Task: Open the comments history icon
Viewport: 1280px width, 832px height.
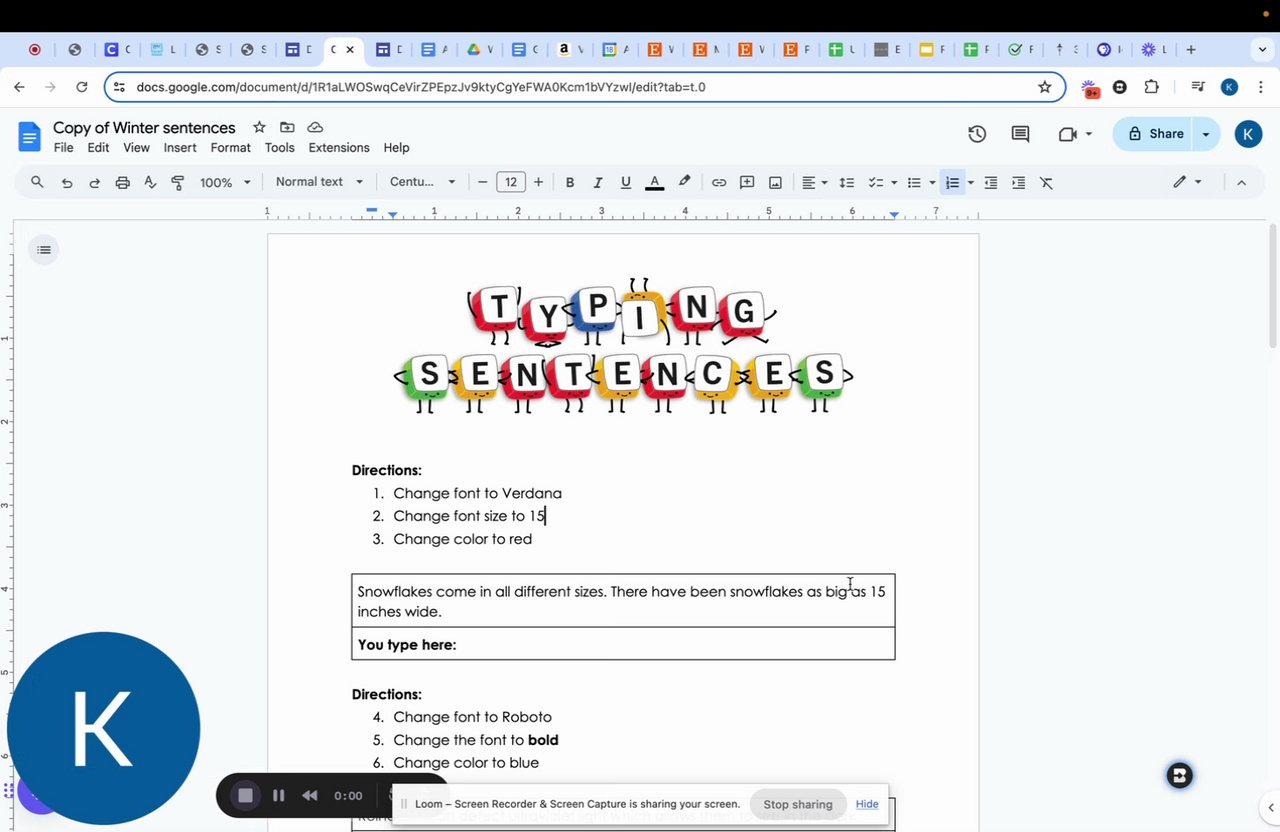Action: [x=1020, y=134]
